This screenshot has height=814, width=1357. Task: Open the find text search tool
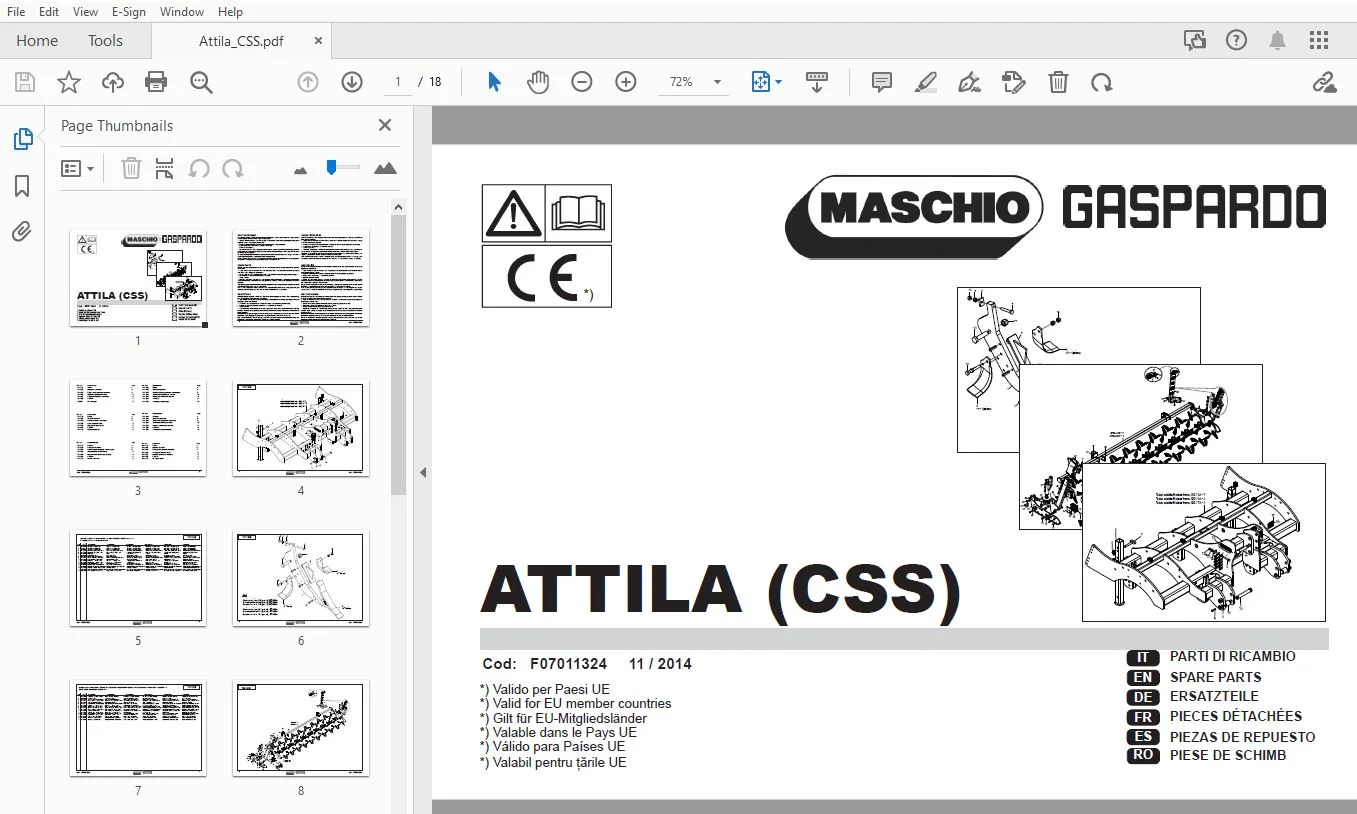click(201, 82)
